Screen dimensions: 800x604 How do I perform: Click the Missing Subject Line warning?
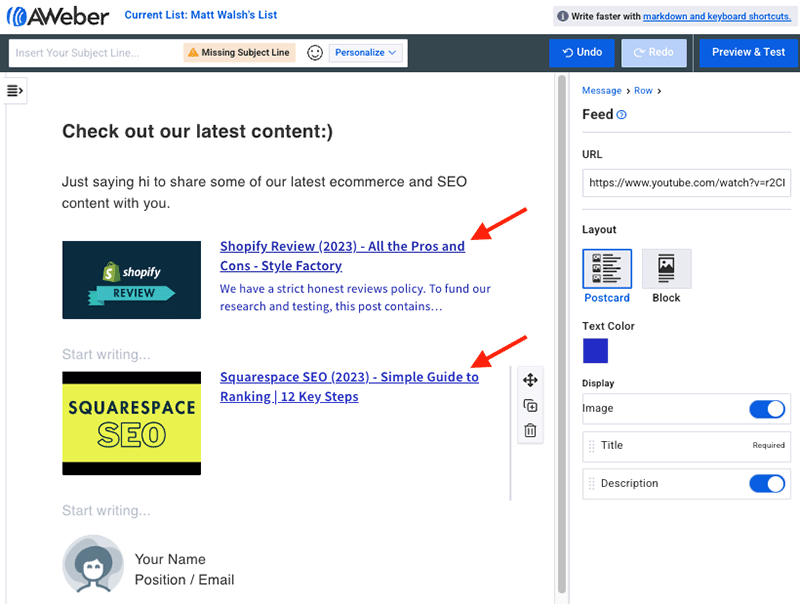(239, 53)
